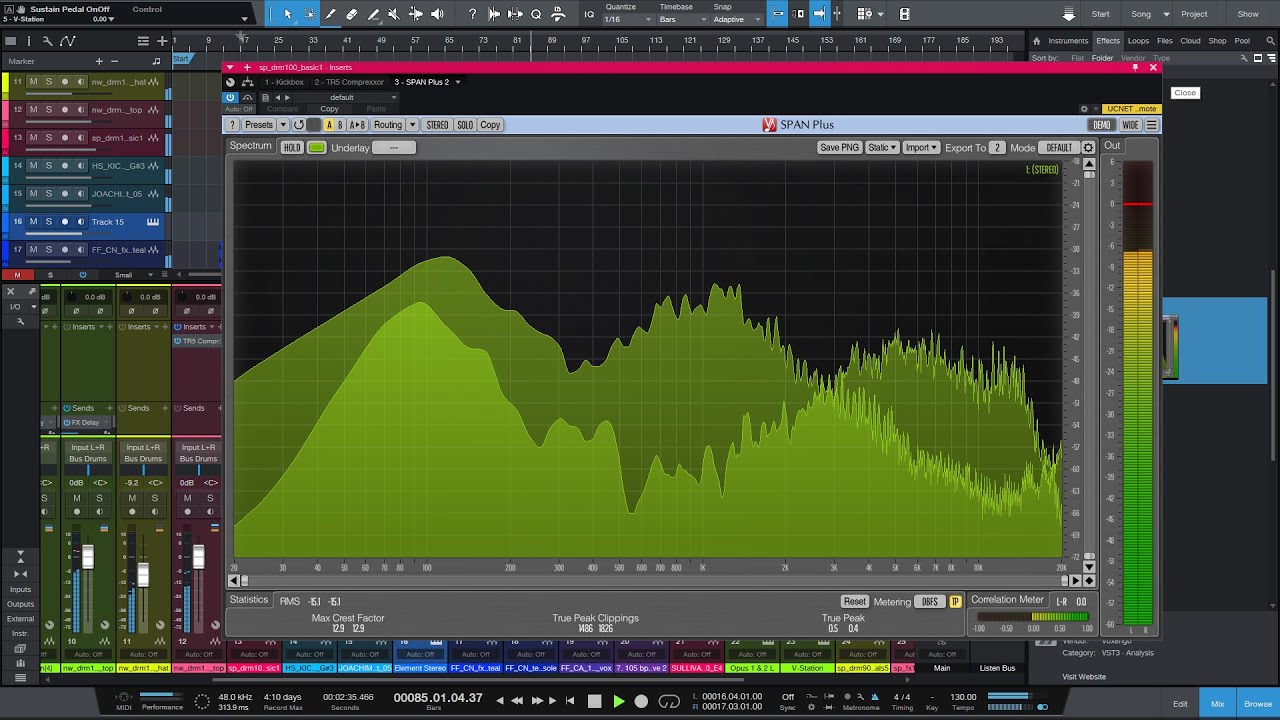Toggle the green spectrum enable button
The width and height of the screenshot is (1280, 720).
click(x=316, y=148)
